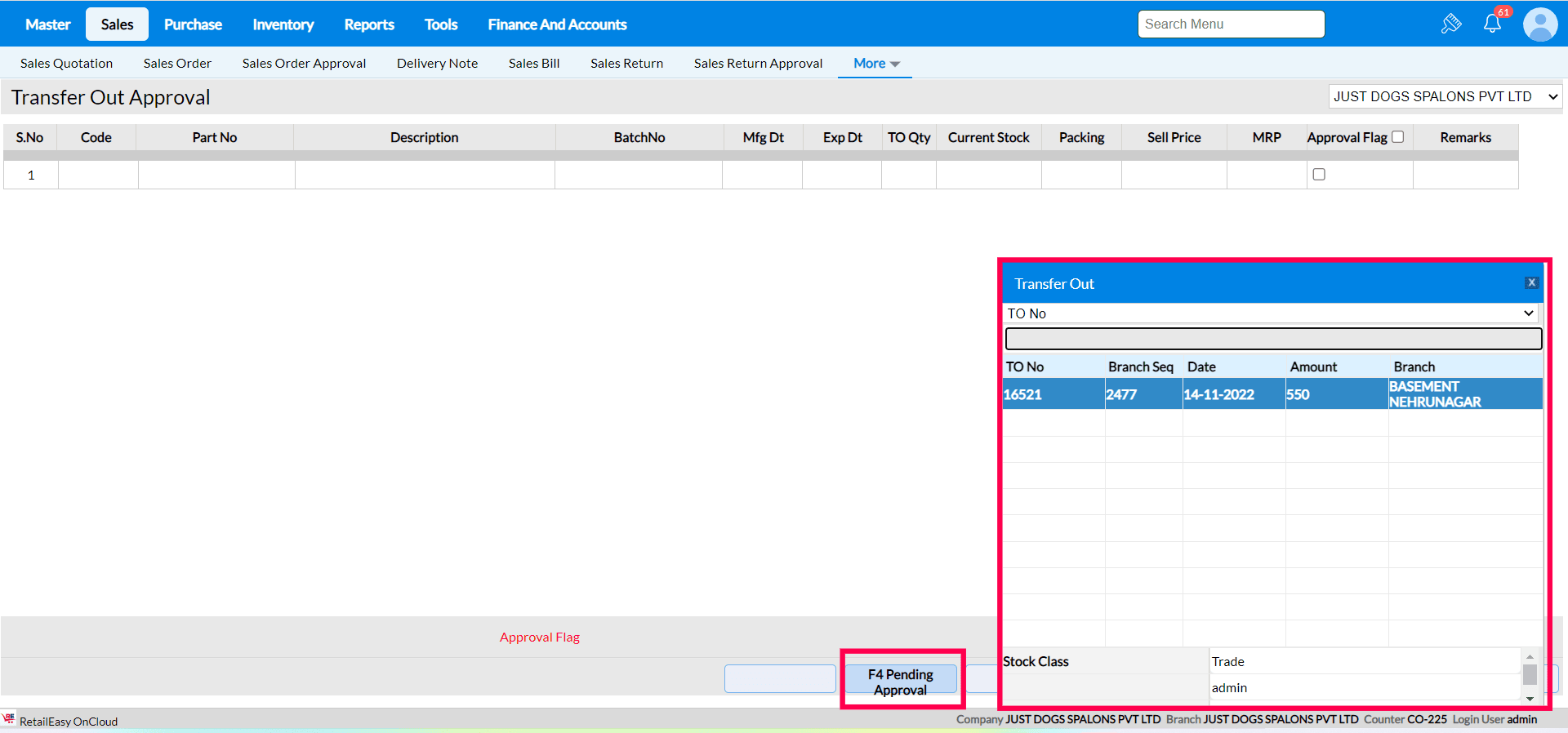Click the red Approval Flag label
Screen dimensions: 1568x733
(540, 637)
